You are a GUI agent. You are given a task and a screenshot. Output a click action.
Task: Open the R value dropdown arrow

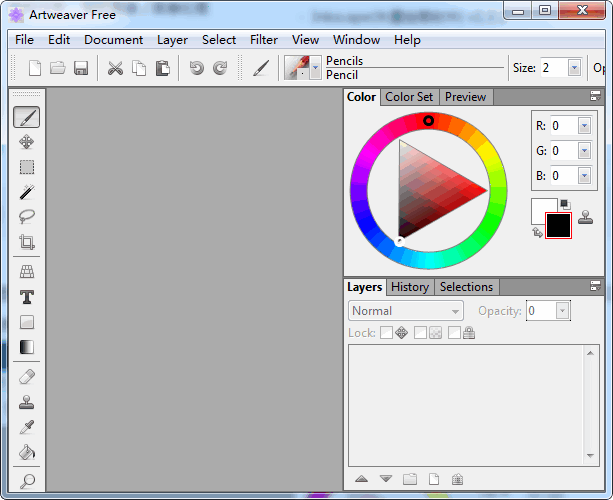[x=584, y=126]
